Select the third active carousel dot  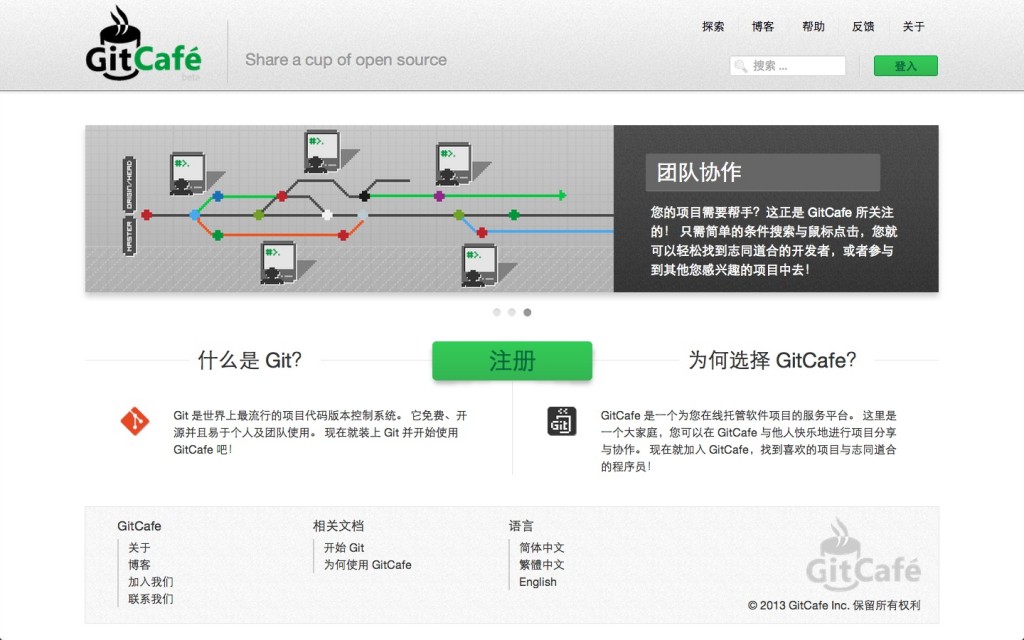pos(527,312)
